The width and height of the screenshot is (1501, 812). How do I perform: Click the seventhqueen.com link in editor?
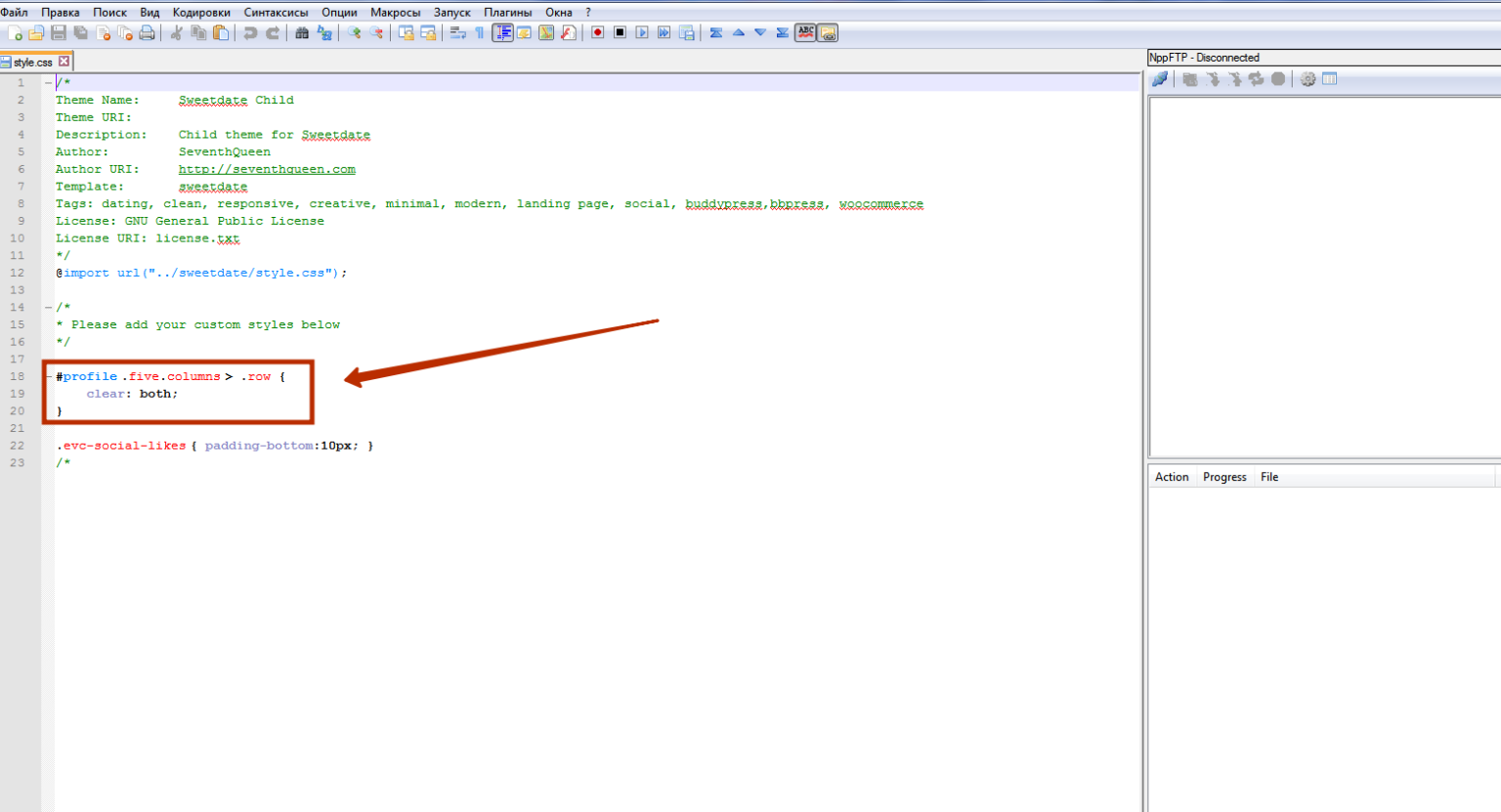(267, 169)
